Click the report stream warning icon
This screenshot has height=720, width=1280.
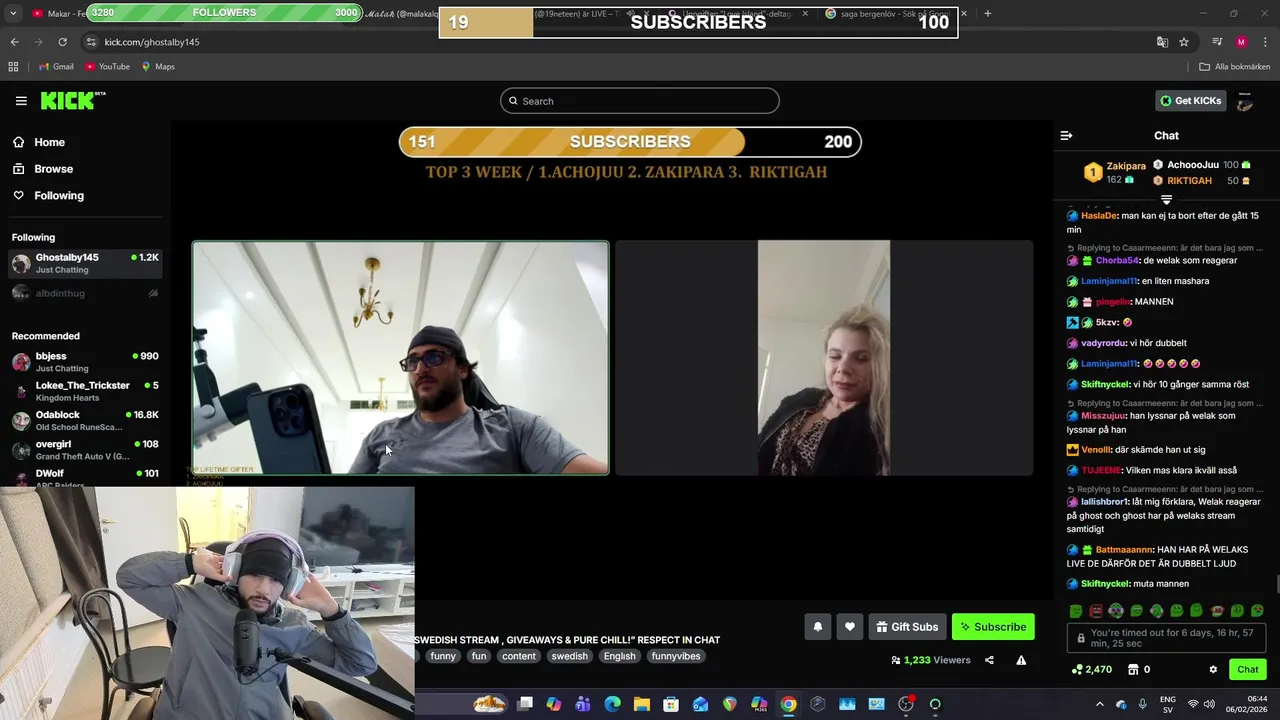pyautogui.click(x=1021, y=660)
